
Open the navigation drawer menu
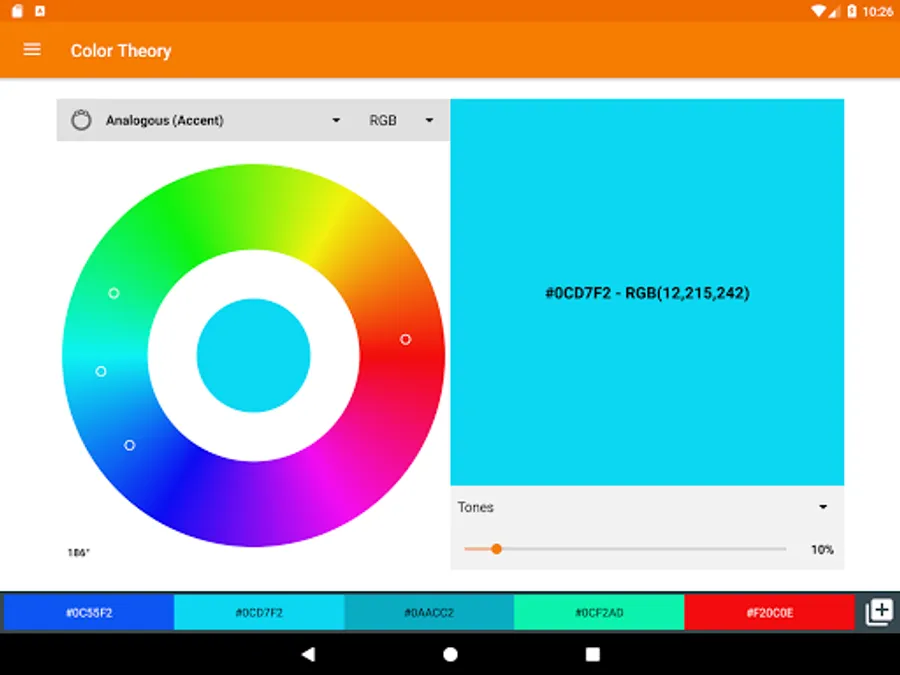(x=31, y=50)
